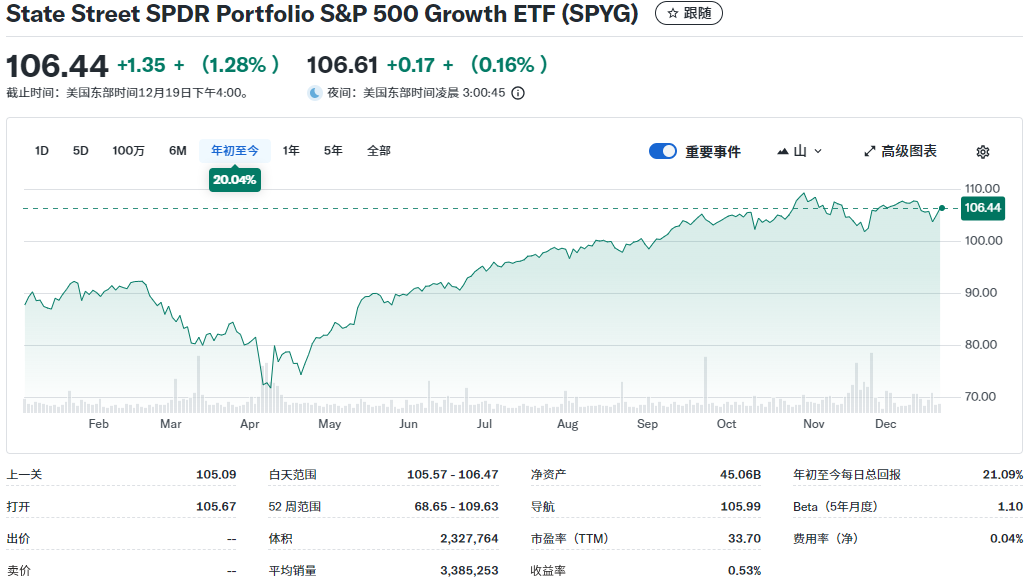Click the crescent moon night session icon
This screenshot has width=1033, height=582.
pyautogui.click(x=313, y=92)
